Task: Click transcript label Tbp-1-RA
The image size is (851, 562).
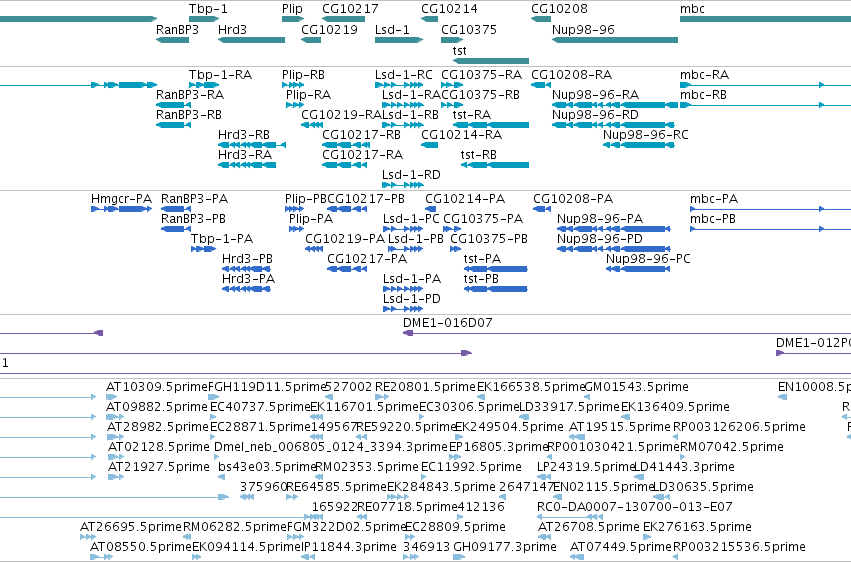Action: click(x=220, y=74)
